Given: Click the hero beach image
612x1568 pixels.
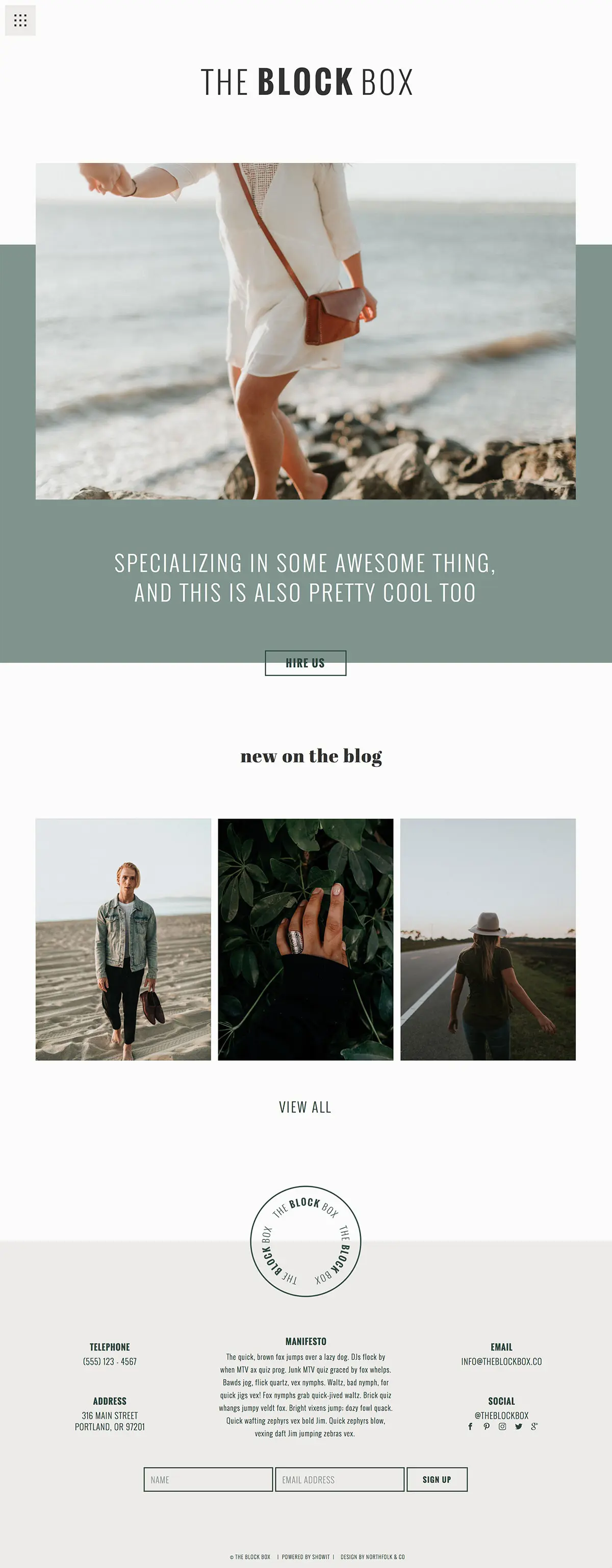Looking at the screenshot, I should coord(305,331).
